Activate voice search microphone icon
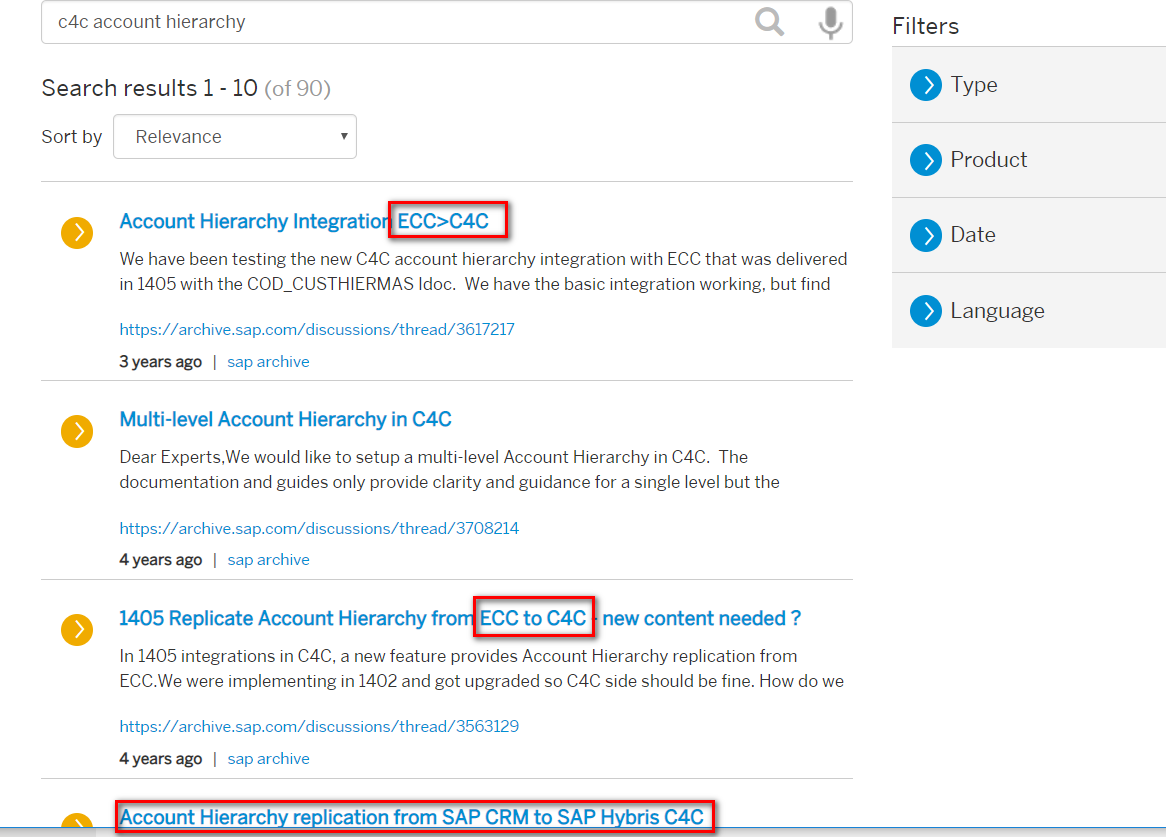Viewport: 1166px width, 837px height. point(830,22)
